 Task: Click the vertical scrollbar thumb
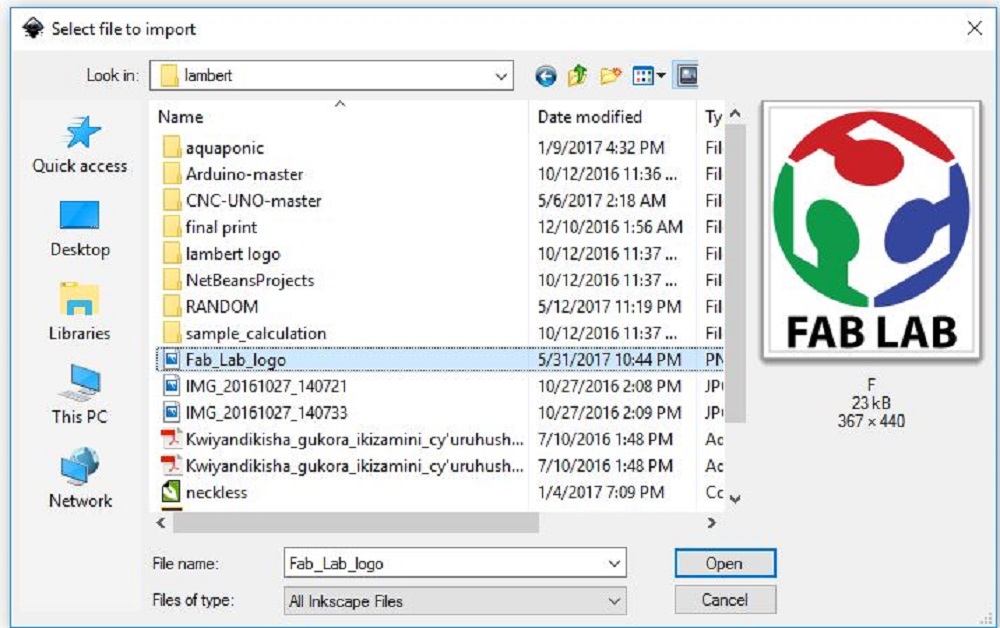[x=735, y=273]
